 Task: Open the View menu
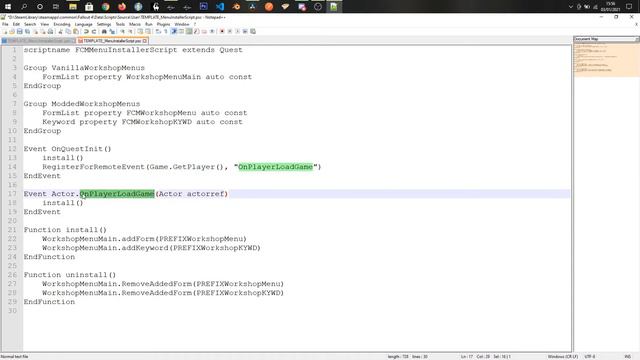point(44,24)
